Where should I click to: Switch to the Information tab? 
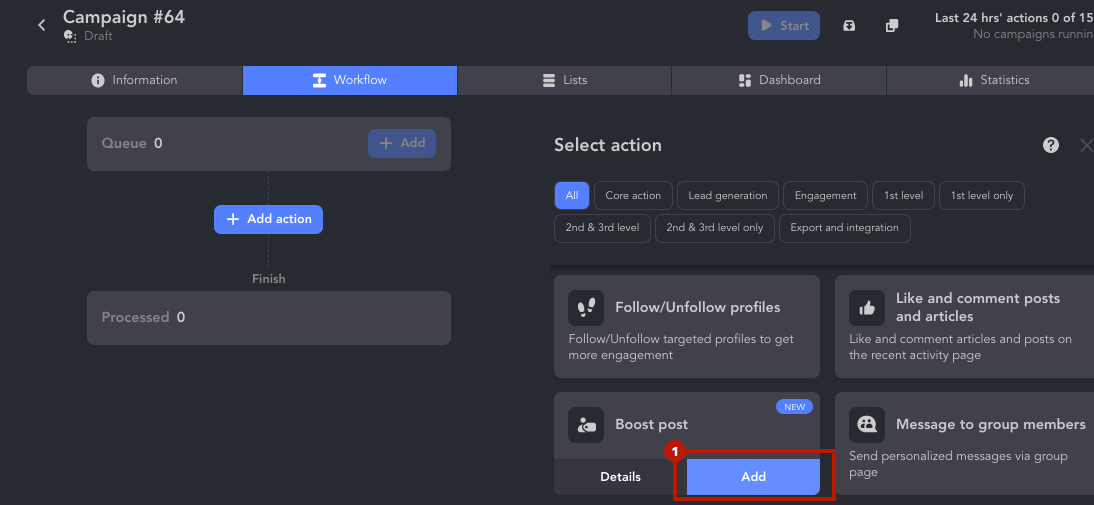click(x=135, y=80)
